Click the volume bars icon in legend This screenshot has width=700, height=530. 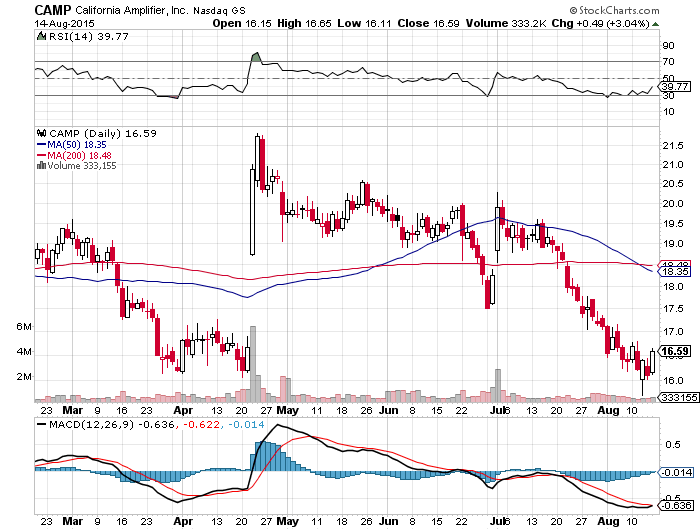[x=42, y=166]
